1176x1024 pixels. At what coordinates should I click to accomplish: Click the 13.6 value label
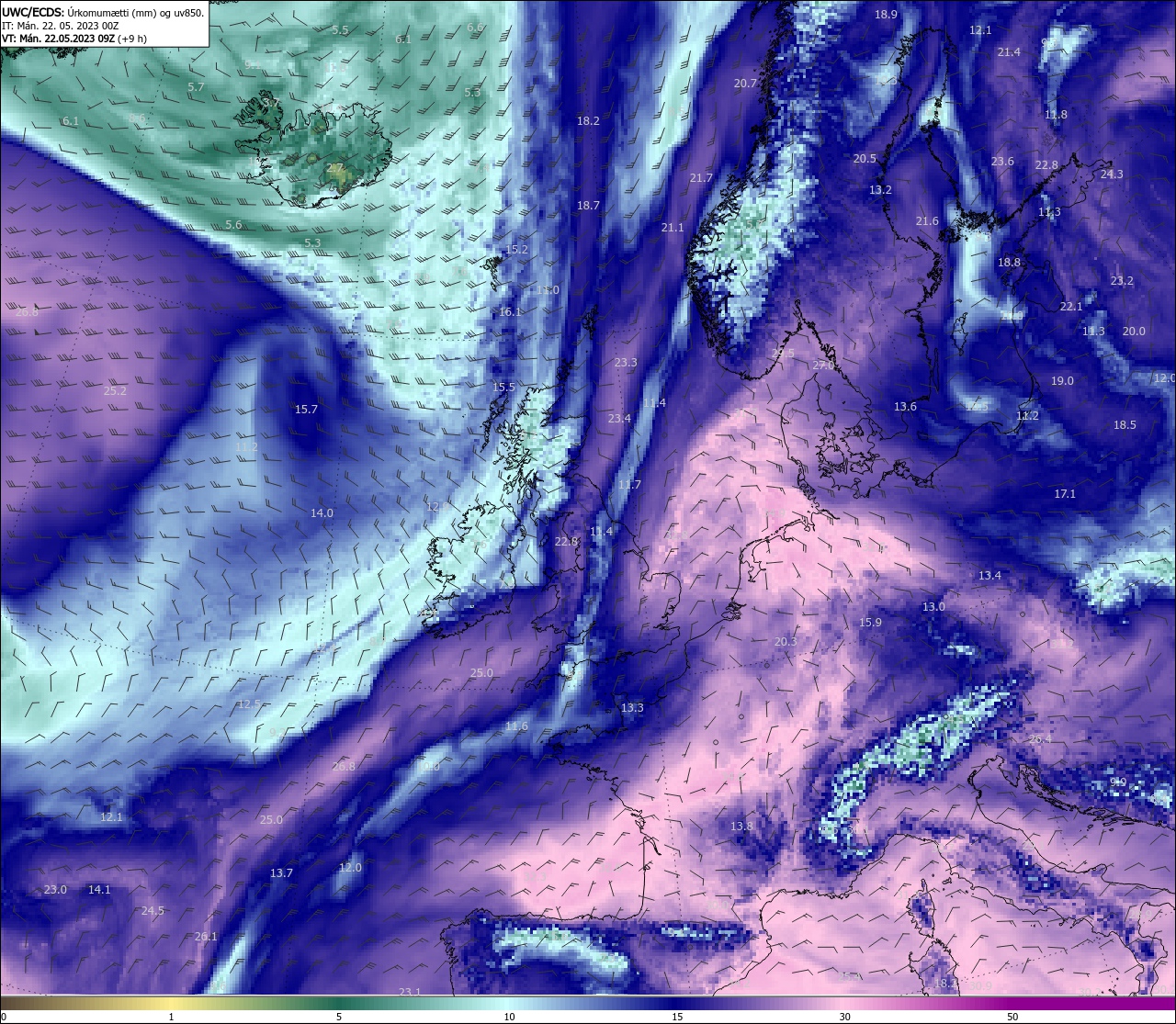905,407
